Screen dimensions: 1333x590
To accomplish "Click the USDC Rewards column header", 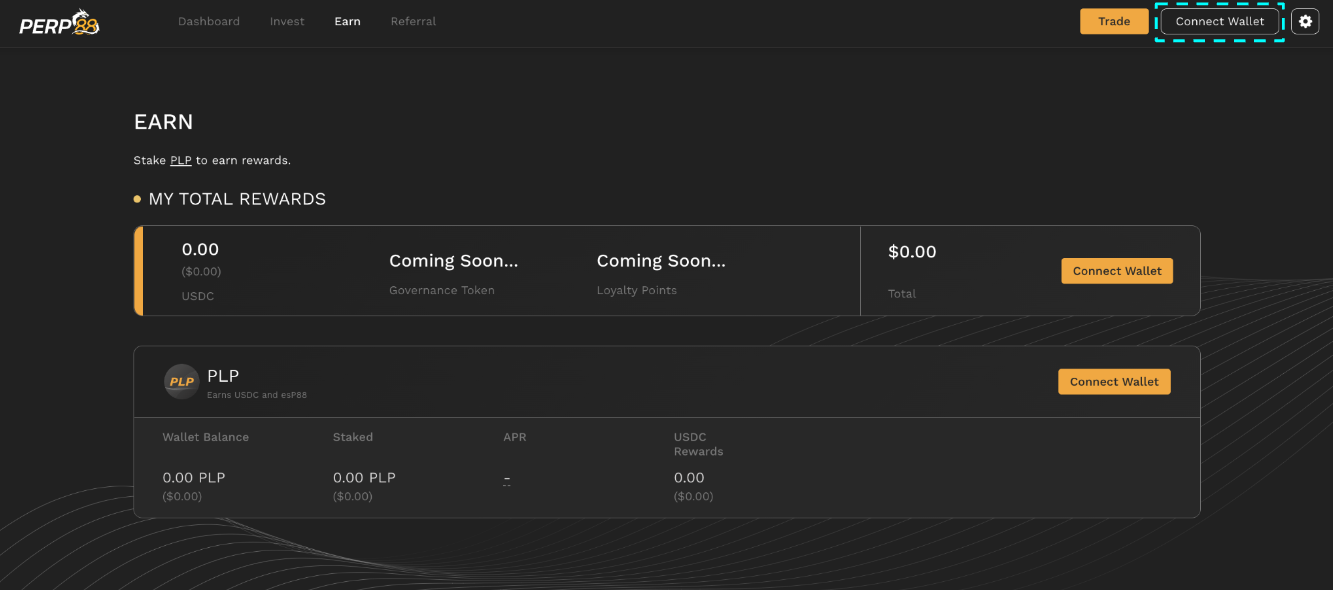I will tap(698, 444).
